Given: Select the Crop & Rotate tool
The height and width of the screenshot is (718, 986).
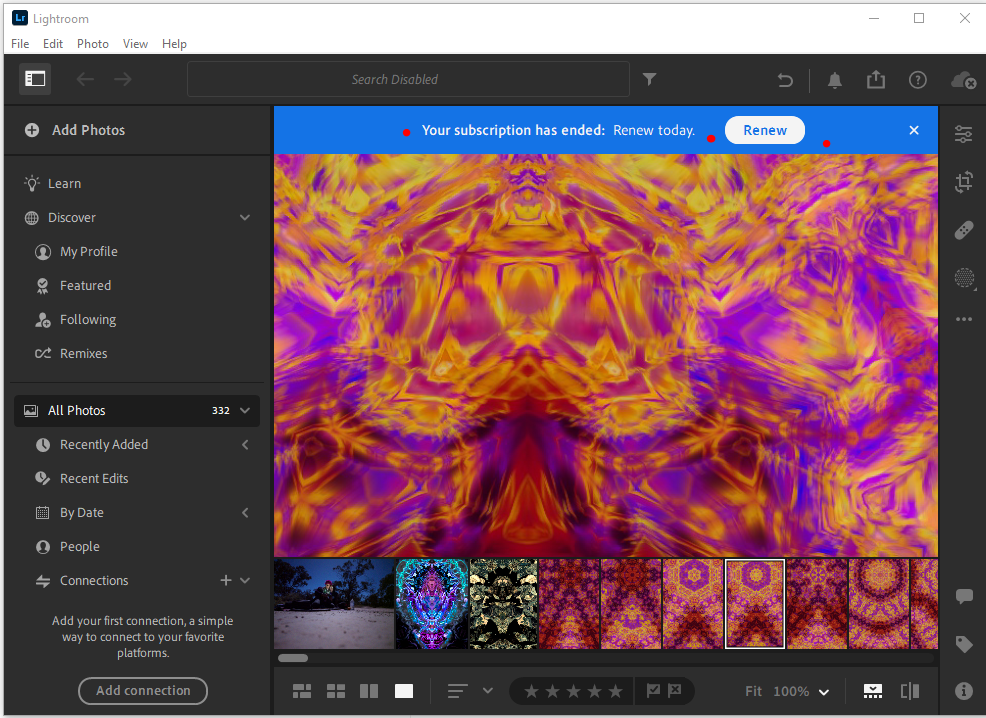Looking at the screenshot, I should click(x=963, y=182).
